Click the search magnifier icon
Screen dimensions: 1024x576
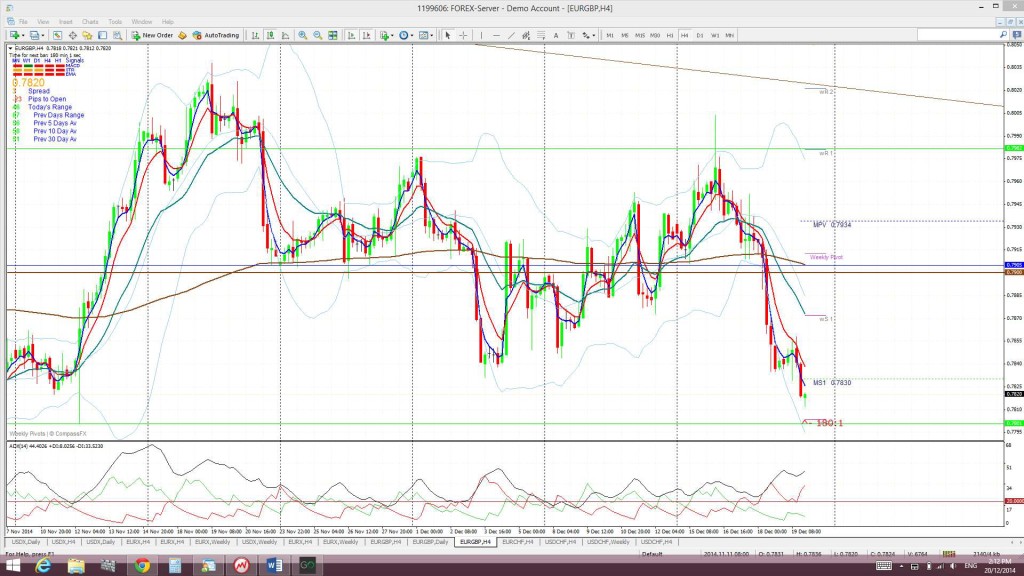click(1003, 35)
